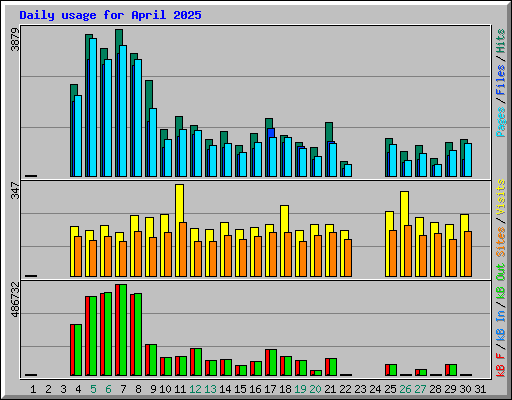Select the day 7 kB out bar
The image size is (512, 400).
123,330
